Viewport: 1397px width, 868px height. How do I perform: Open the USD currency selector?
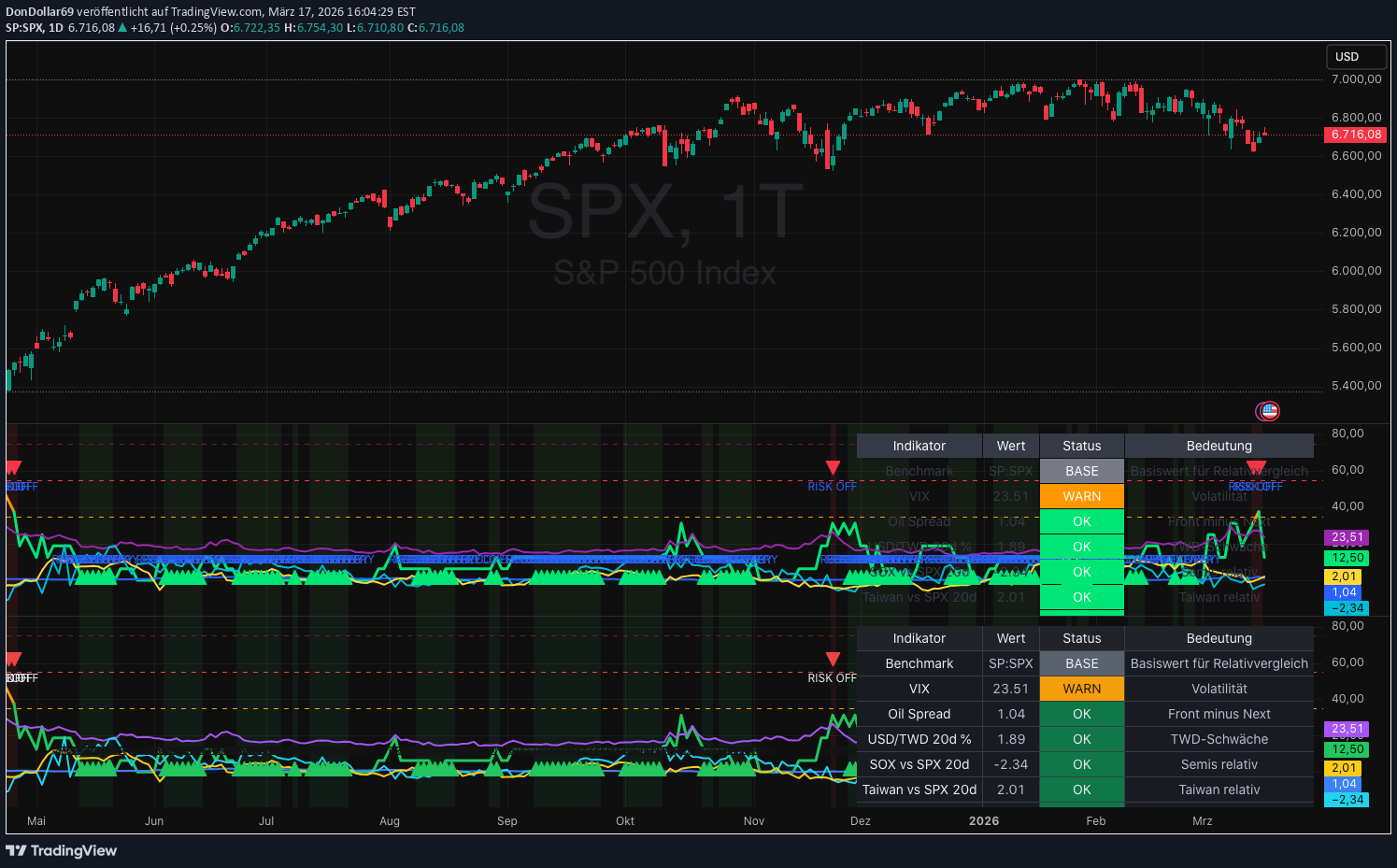point(1347,57)
